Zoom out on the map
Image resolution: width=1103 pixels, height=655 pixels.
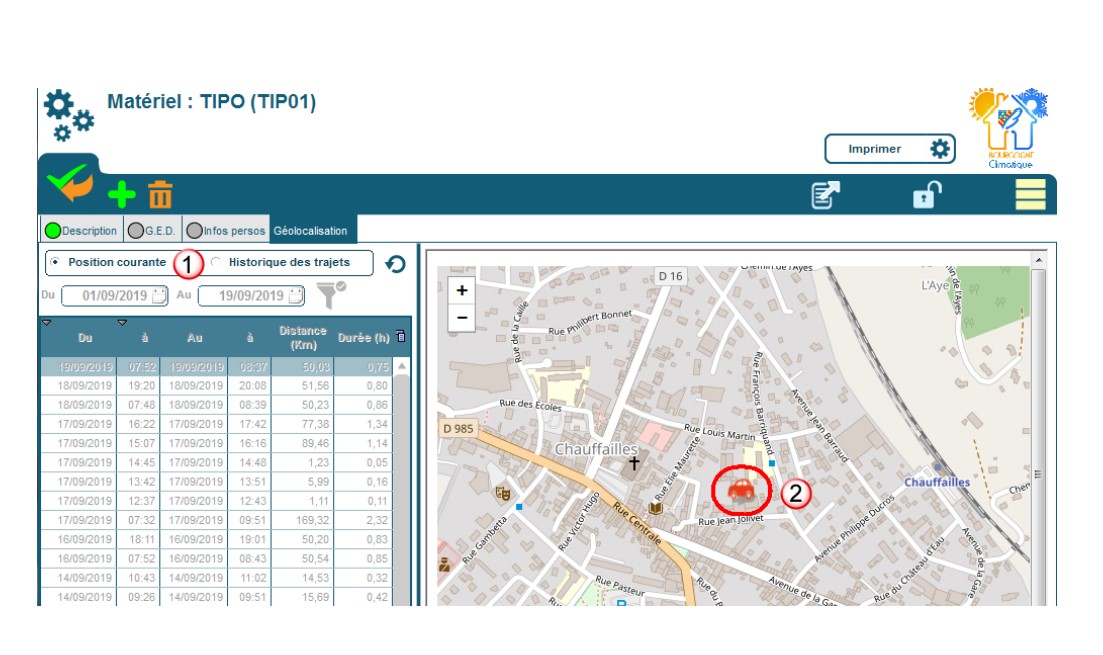(462, 317)
